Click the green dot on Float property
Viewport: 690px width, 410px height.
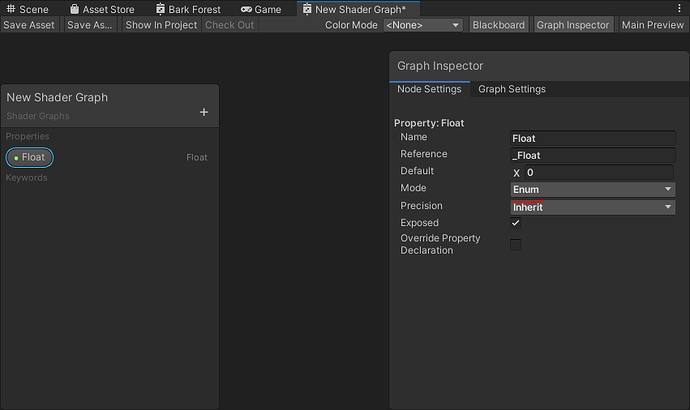pos(16,157)
